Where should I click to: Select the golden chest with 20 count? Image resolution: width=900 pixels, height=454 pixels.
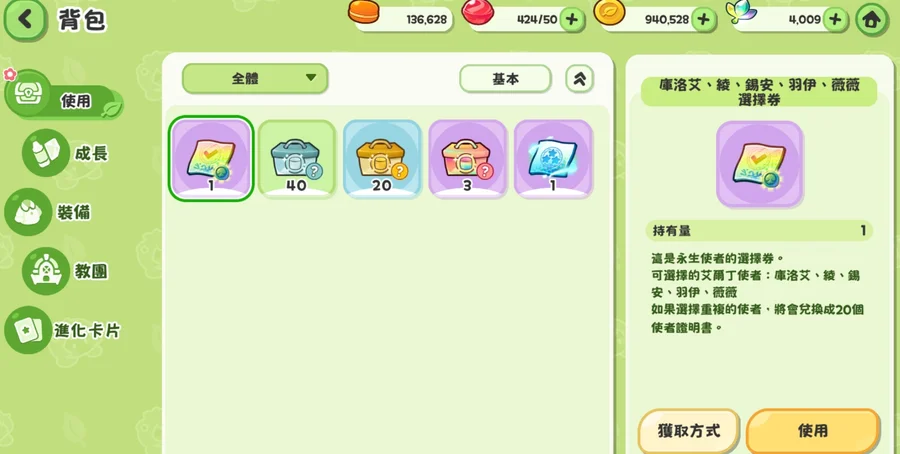pyautogui.click(x=382, y=158)
